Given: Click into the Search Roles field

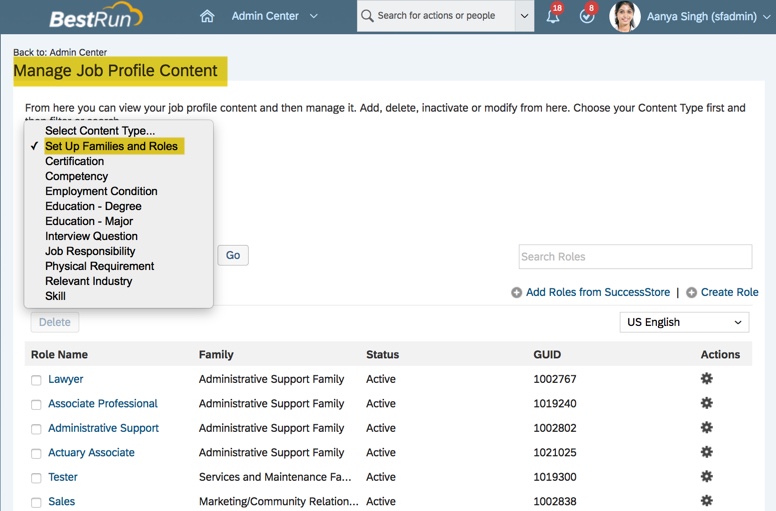Looking at the screenshot, I should pos(635,256).
